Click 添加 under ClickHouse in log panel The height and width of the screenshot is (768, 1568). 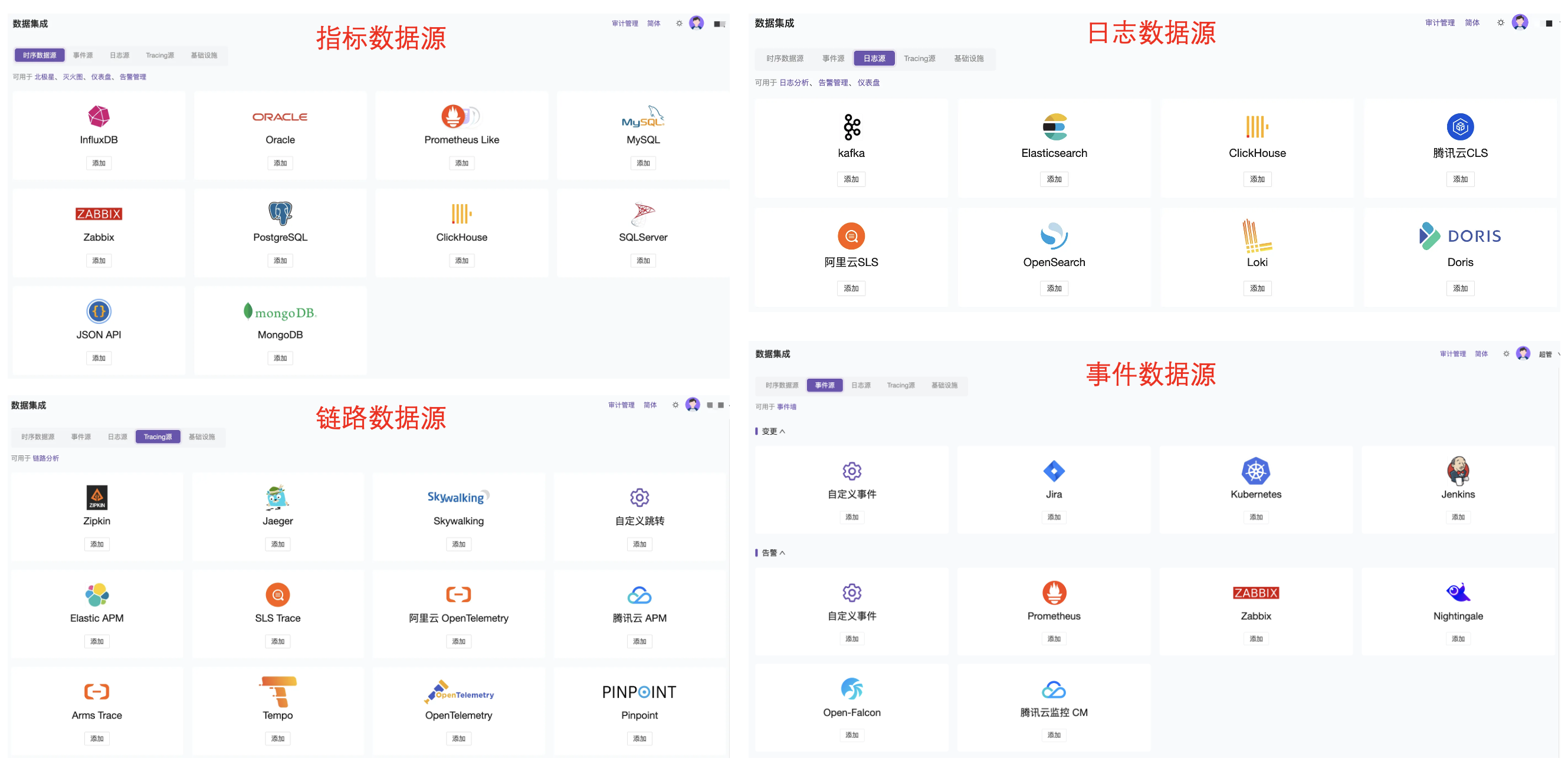(x=1257, y=179)
